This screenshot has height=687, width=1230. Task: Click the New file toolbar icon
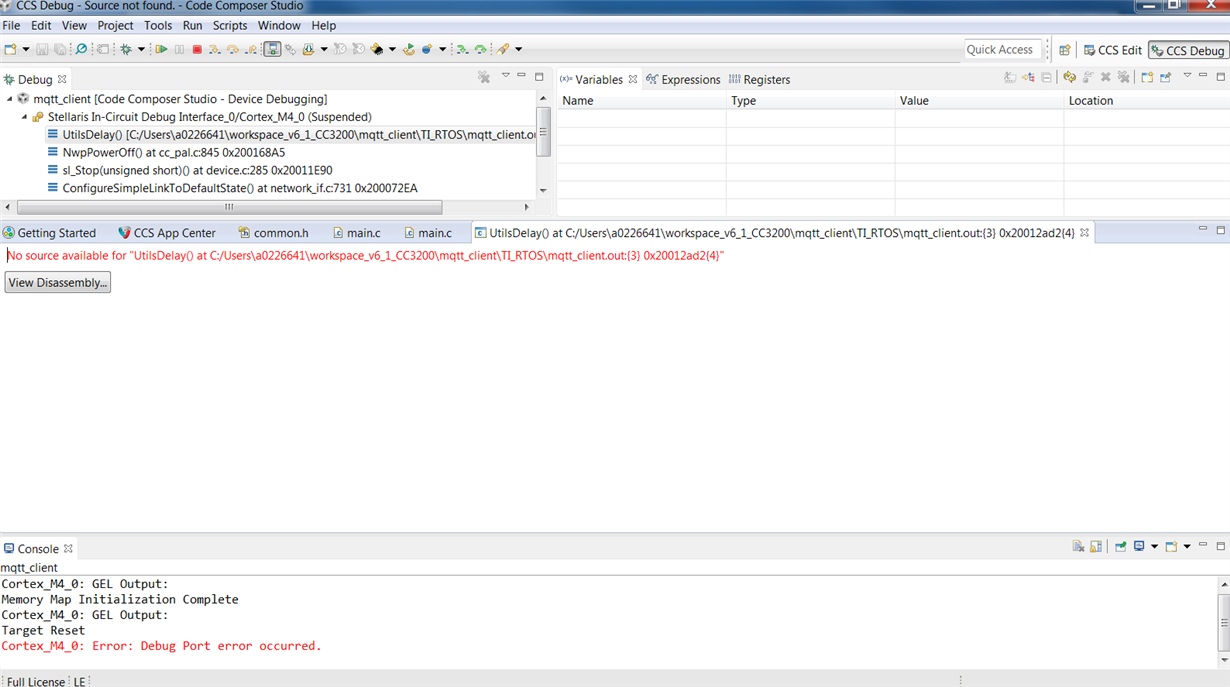[x=10, y=49]
